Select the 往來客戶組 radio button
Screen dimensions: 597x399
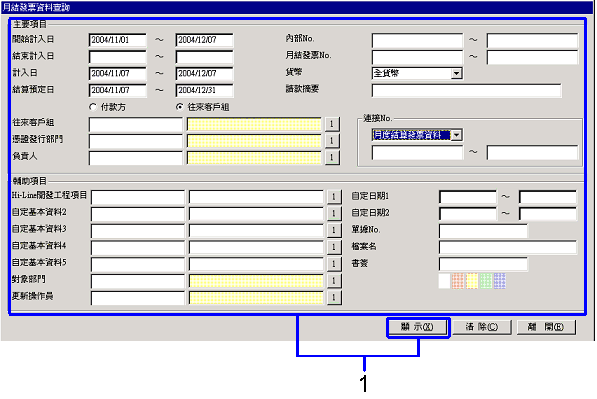[x=180, y=107]
